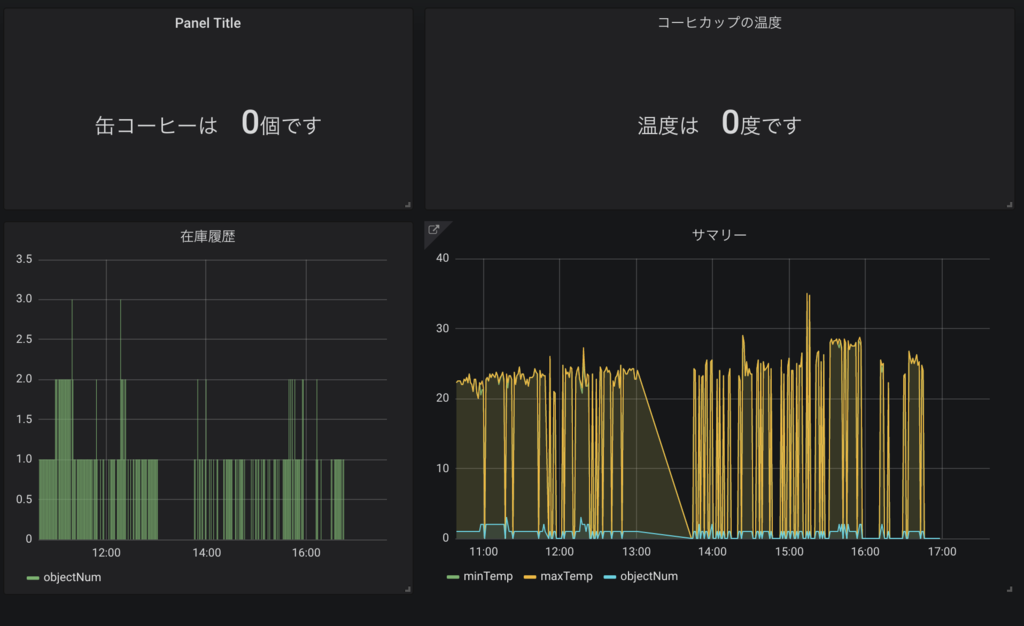Click the 11:00 axis label in サマリー

pos(483,552)
